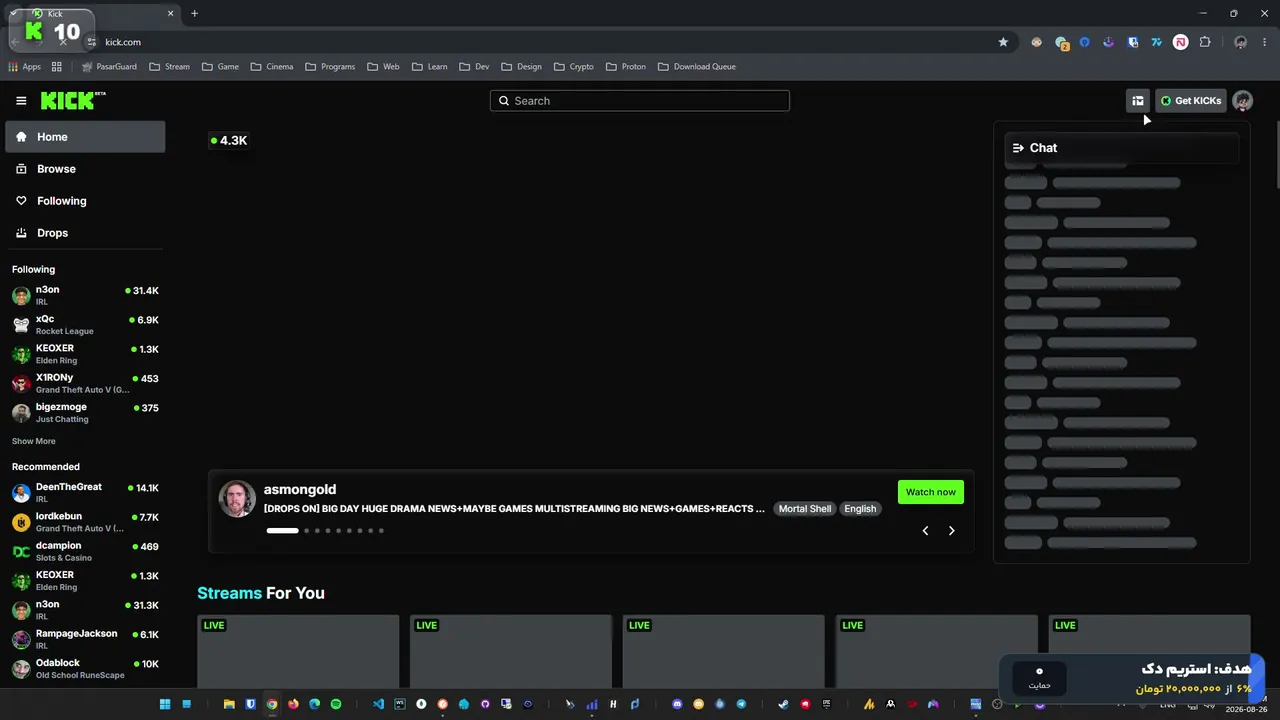1280x720 pixels.
Task: Open the dashboard layout icon beside Get KICKs
Action: pyautogui.click(x=1138, y=101)
